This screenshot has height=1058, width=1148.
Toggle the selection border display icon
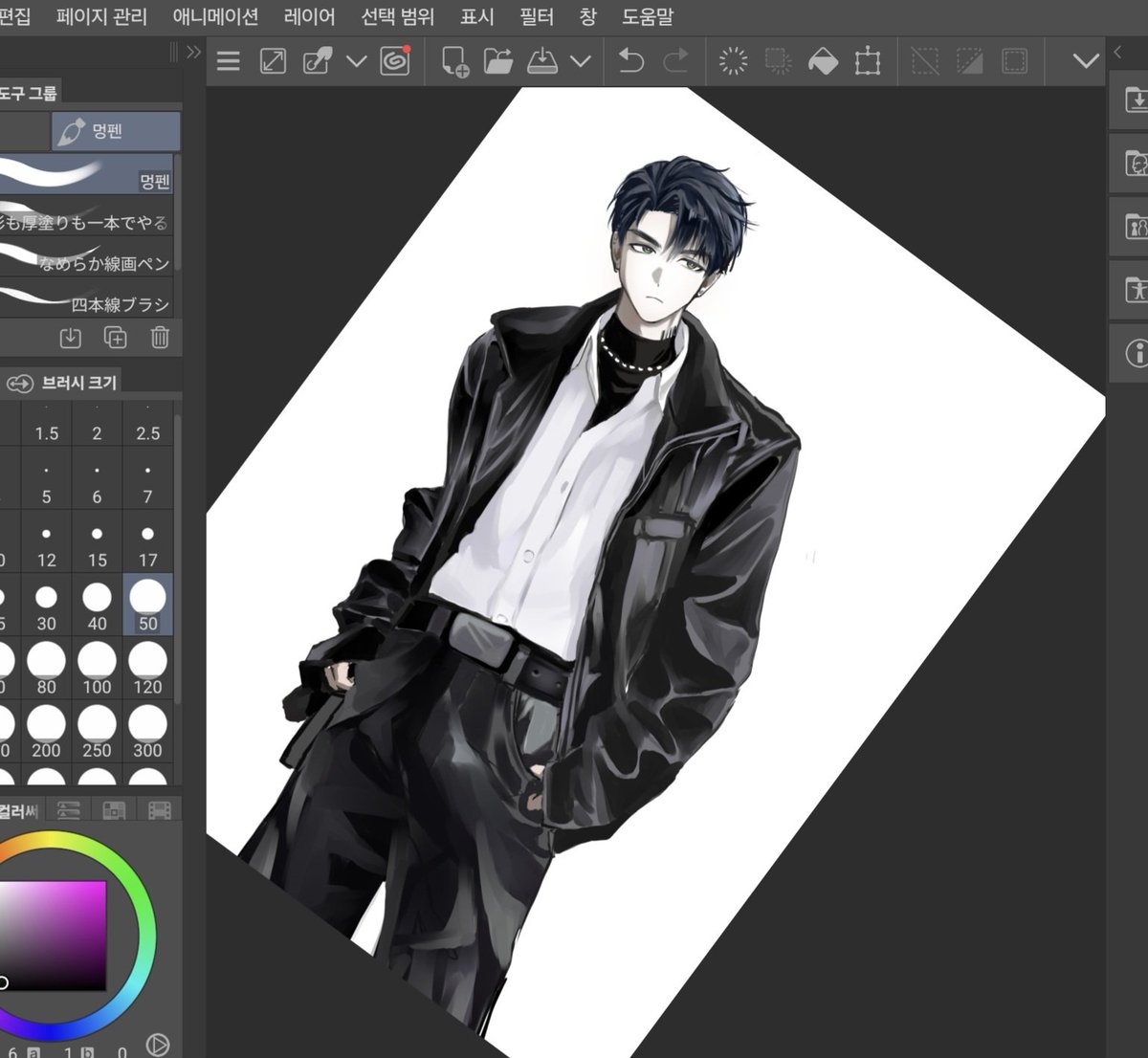pos(1014,62)
